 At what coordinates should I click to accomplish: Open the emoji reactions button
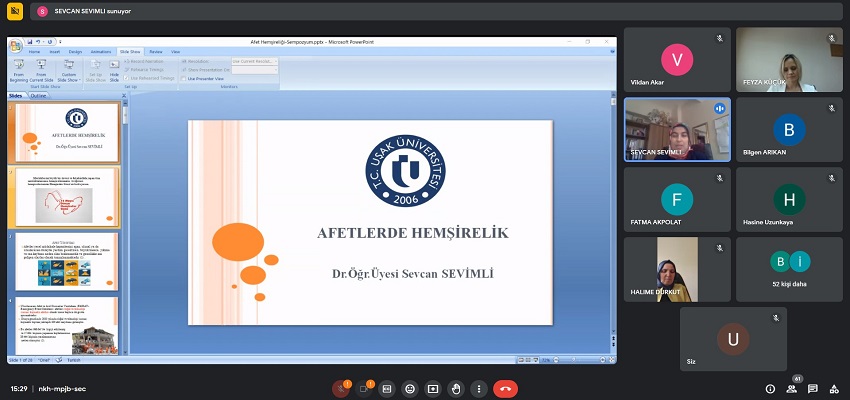pos(410,388)
